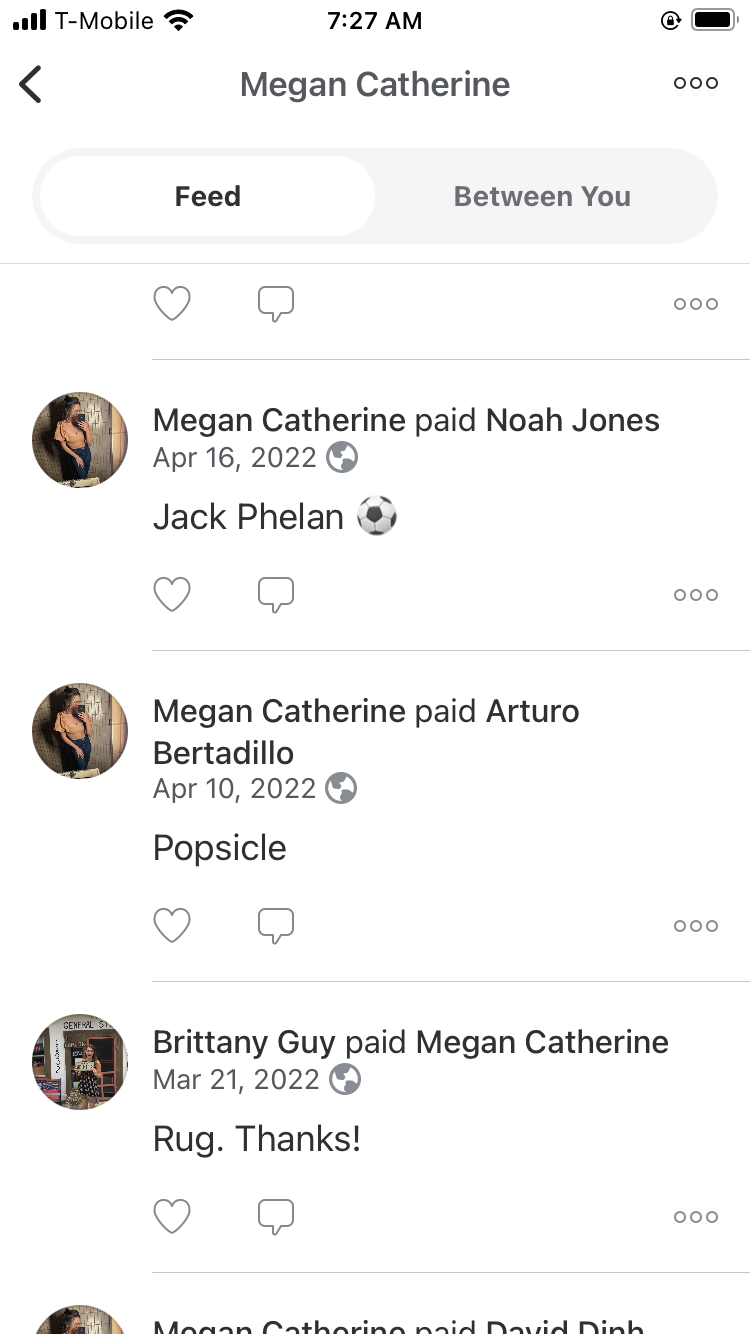Switch to the Between You tab
Image resolution: width=750 pixels, height=1334 pixels.
tap(542, 196)
